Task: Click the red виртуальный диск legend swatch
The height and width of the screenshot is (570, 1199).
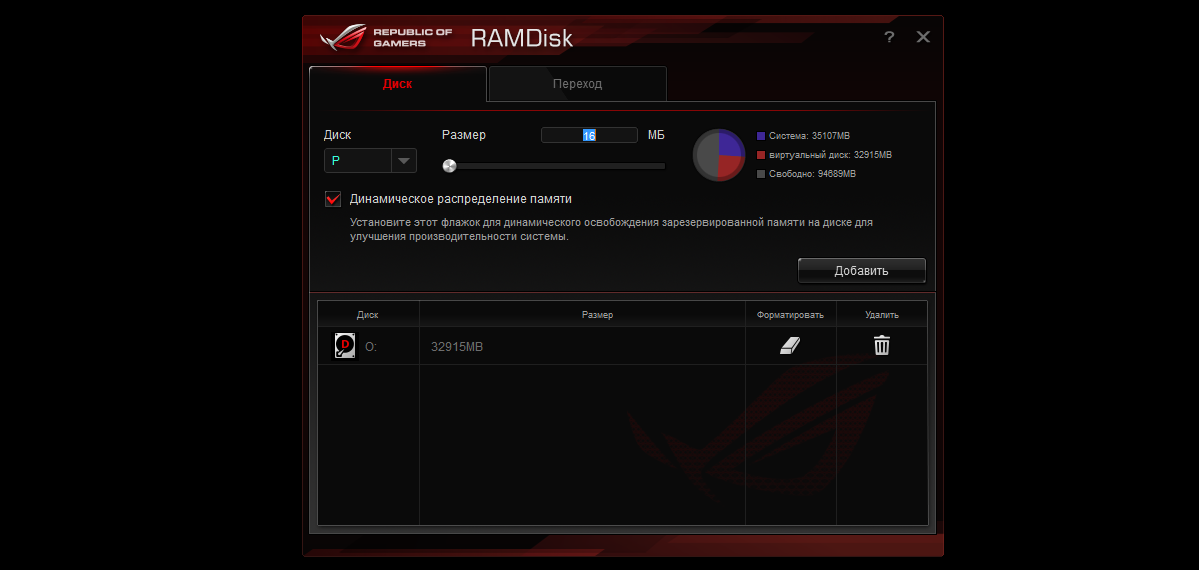Action: (761, 155)
